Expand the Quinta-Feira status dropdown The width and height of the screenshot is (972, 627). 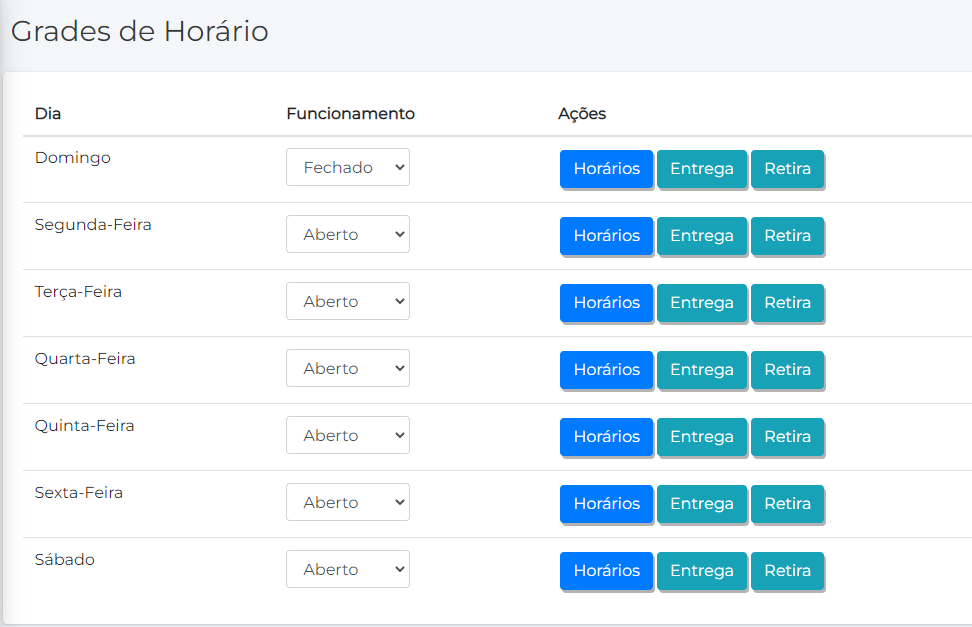coord(347,436)
